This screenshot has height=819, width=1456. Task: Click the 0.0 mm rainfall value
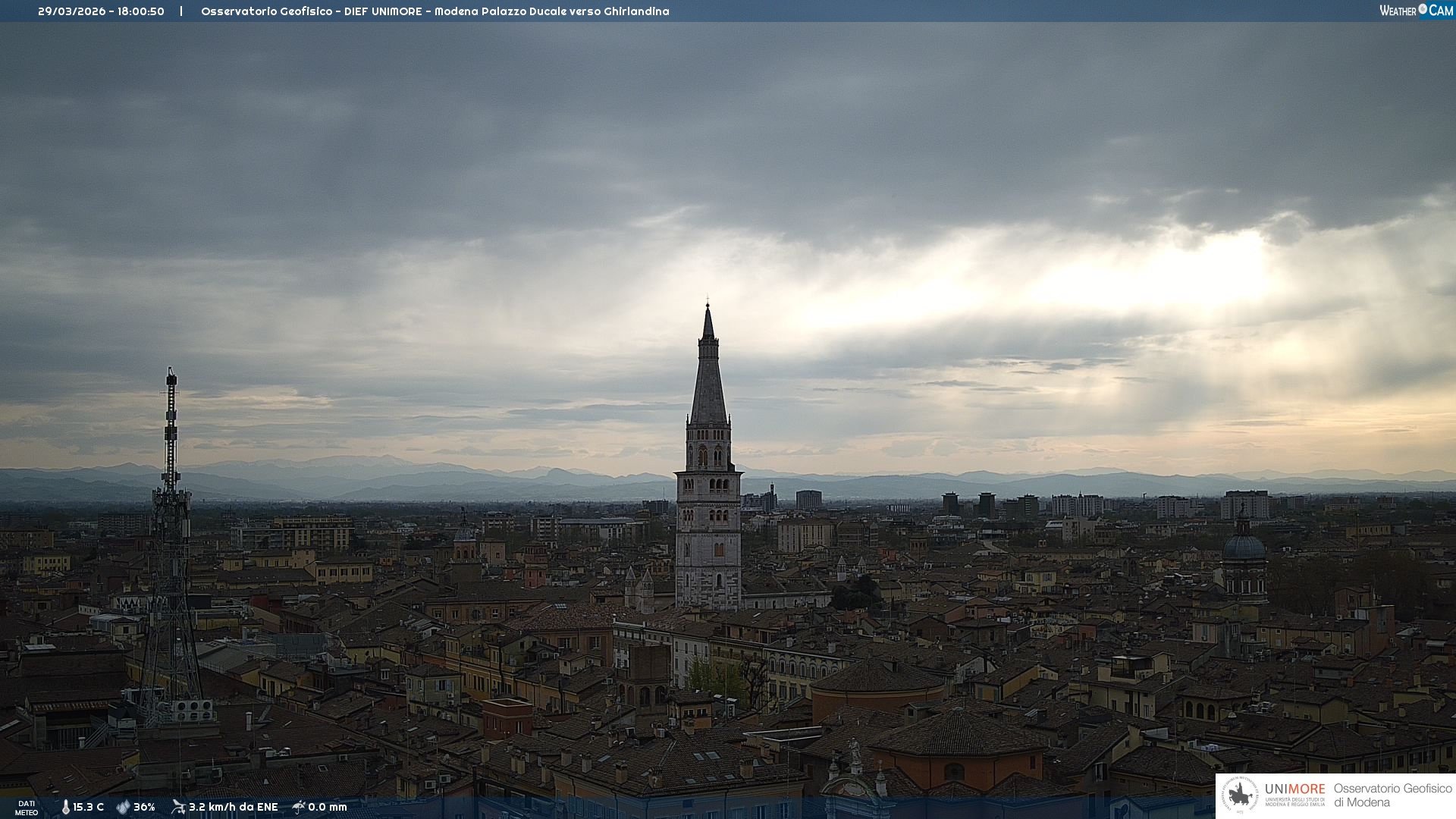point(328,807)
